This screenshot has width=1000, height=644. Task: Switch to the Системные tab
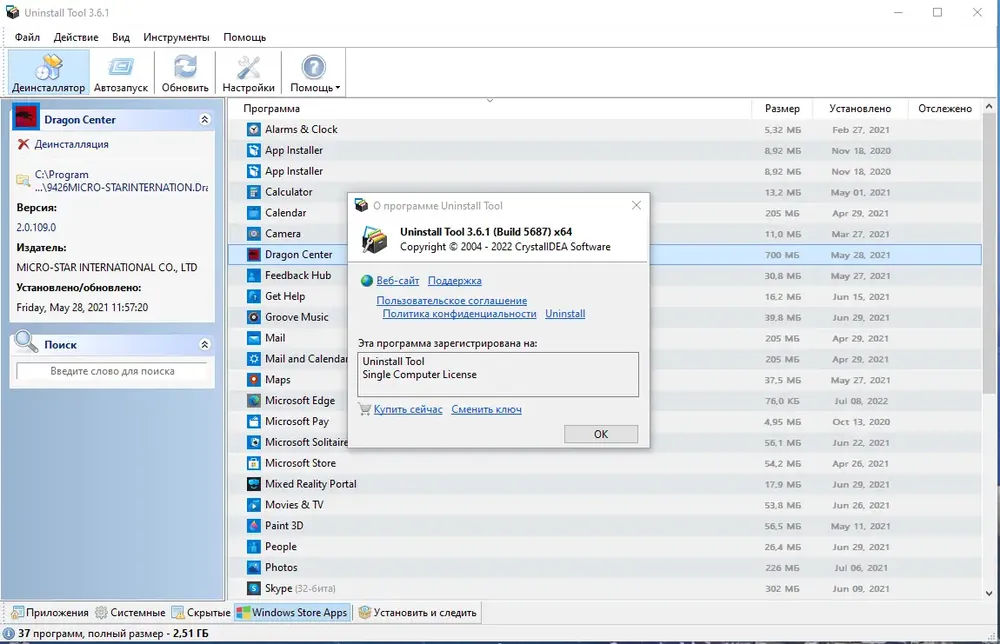(x=130, y=613)
